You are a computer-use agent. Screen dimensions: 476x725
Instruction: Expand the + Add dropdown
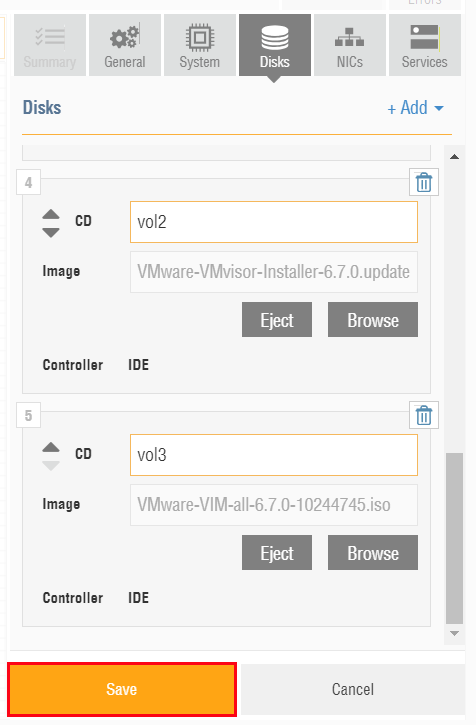click(x=415, y=108)
